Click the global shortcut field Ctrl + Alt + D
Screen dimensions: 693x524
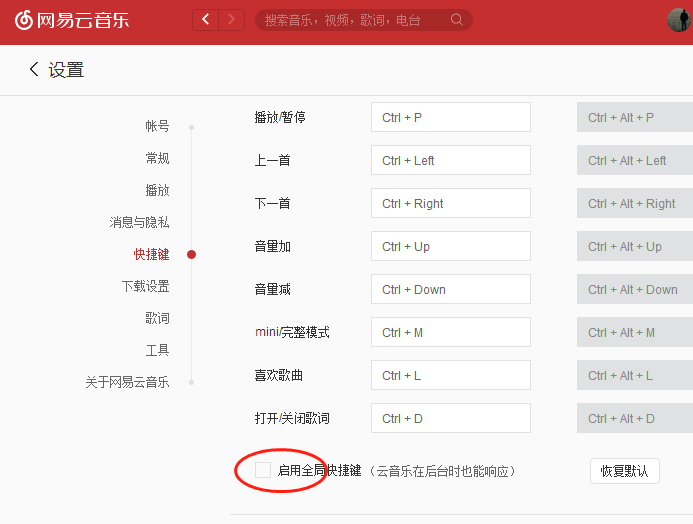(635, 418)
